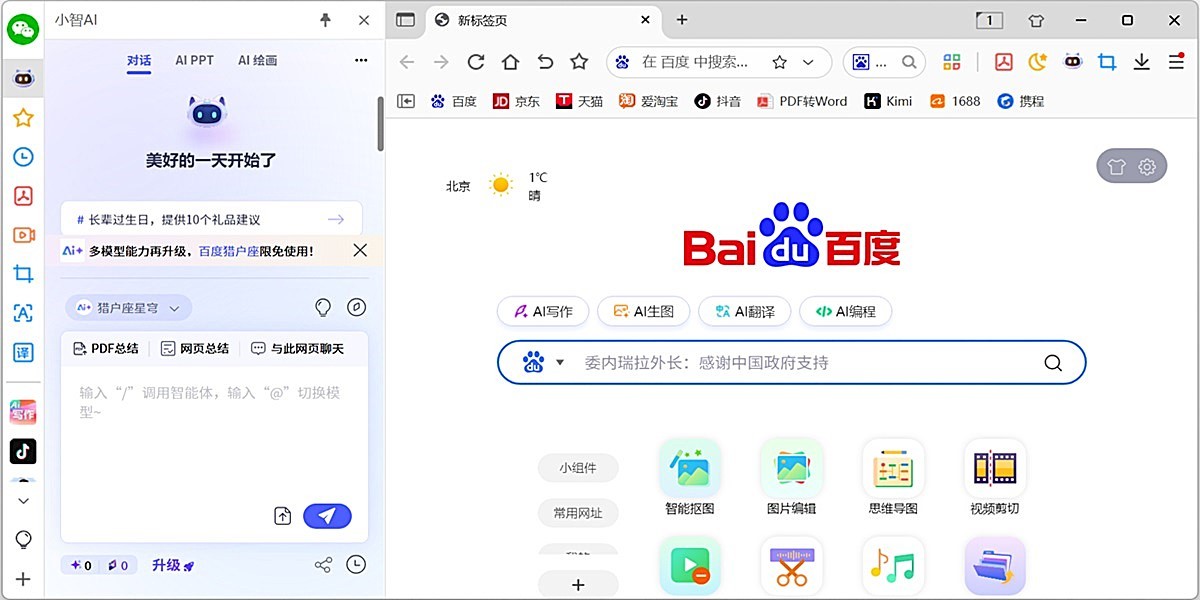Screen dimensions: 1200x600
Task: Select the 译 translate tool in the sidebar
Action: pyautogui.click(x=23, y=352)
